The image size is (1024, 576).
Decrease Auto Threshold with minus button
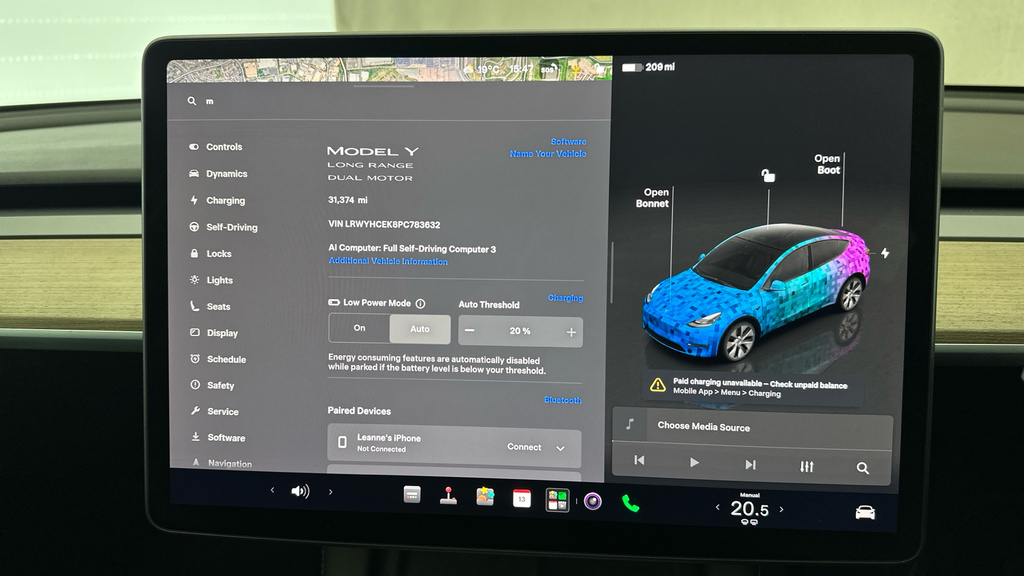pyautogui.click(x=470, y=330)
